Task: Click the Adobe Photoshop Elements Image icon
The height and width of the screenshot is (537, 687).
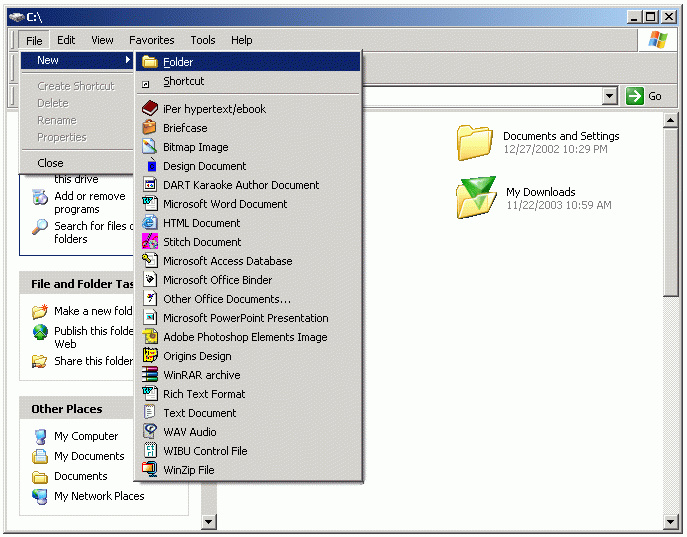Action: pyautogui.click(x=150, y=337)
